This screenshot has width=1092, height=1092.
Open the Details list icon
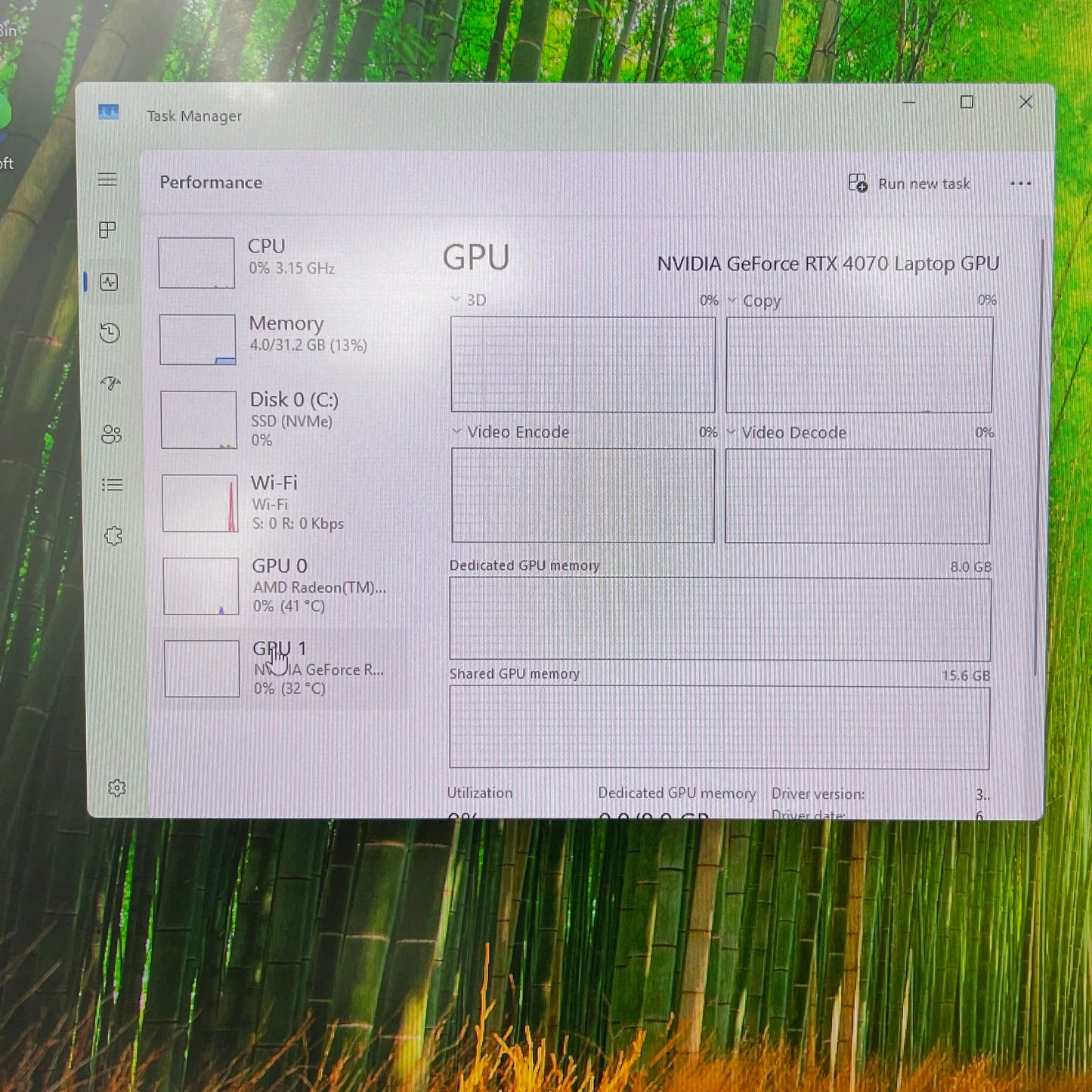(x=112, y=484)
